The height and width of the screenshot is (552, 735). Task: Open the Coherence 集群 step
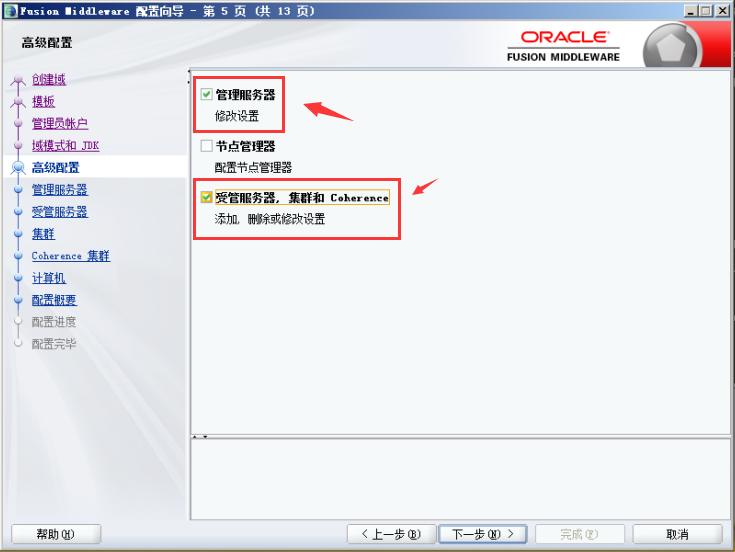tap(70, 256)
